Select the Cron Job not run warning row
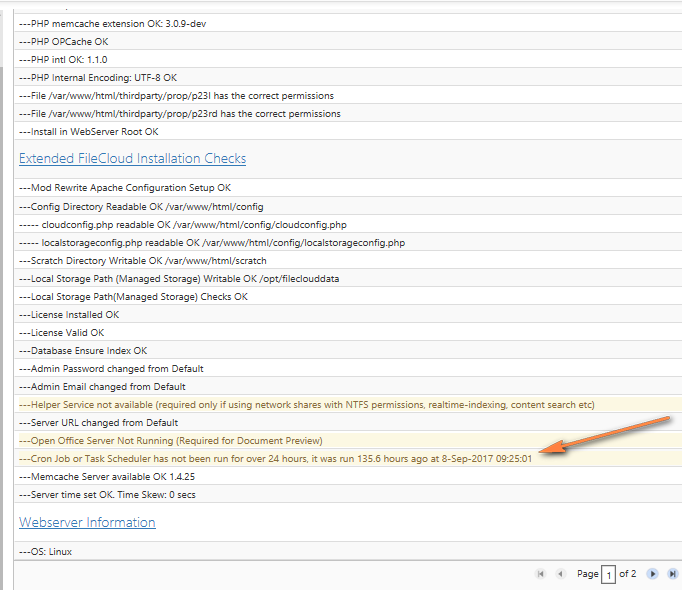The width and height of the screenshot is (682, 590). tap(275, 459)
